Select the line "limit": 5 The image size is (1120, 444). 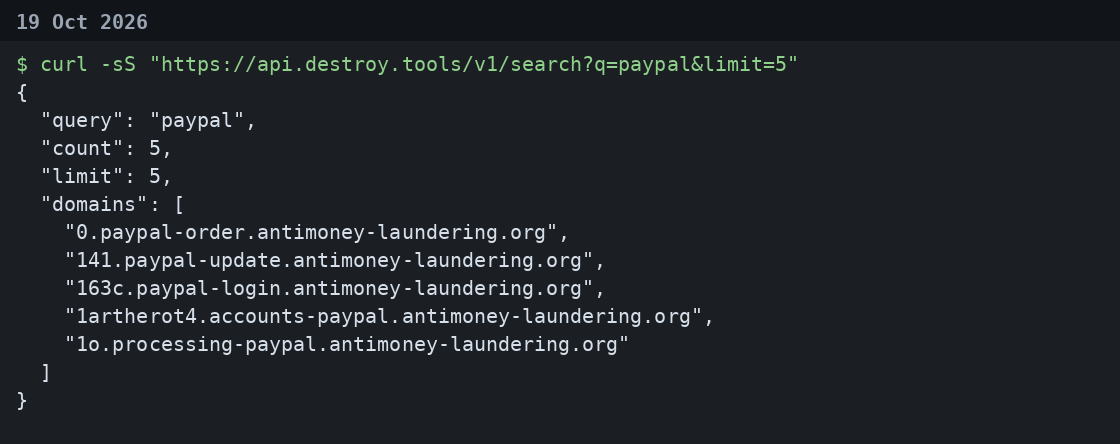106,176
